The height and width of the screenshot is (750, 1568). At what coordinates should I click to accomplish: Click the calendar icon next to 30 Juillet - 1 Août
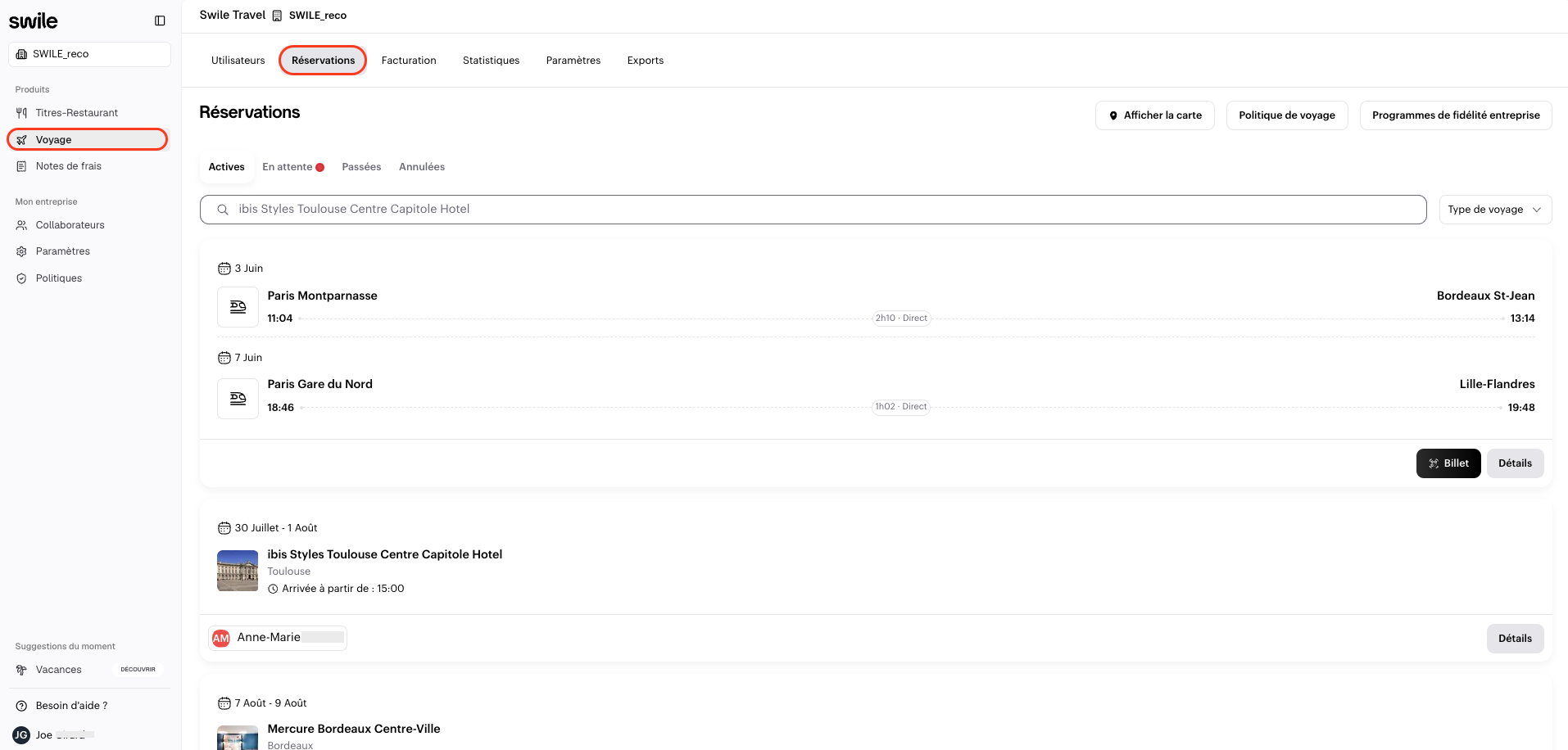[x=224, y=528]
